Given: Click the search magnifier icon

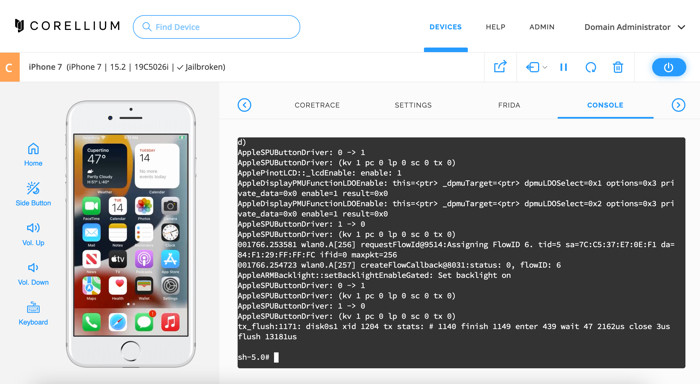Looking at the screenshot, I should point(146,27).
